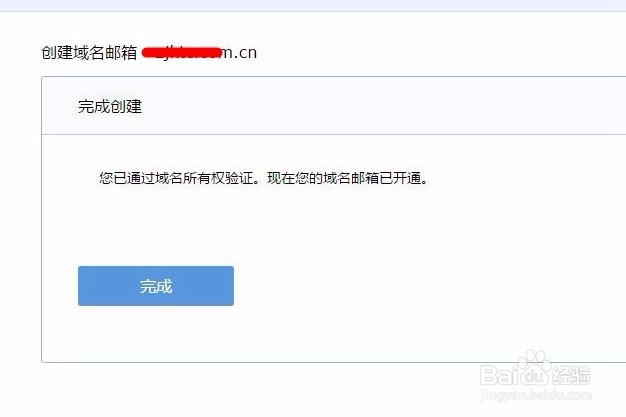
Task: Open the jingyan.baidu.com watermark URL
Action: pos(535,395)
